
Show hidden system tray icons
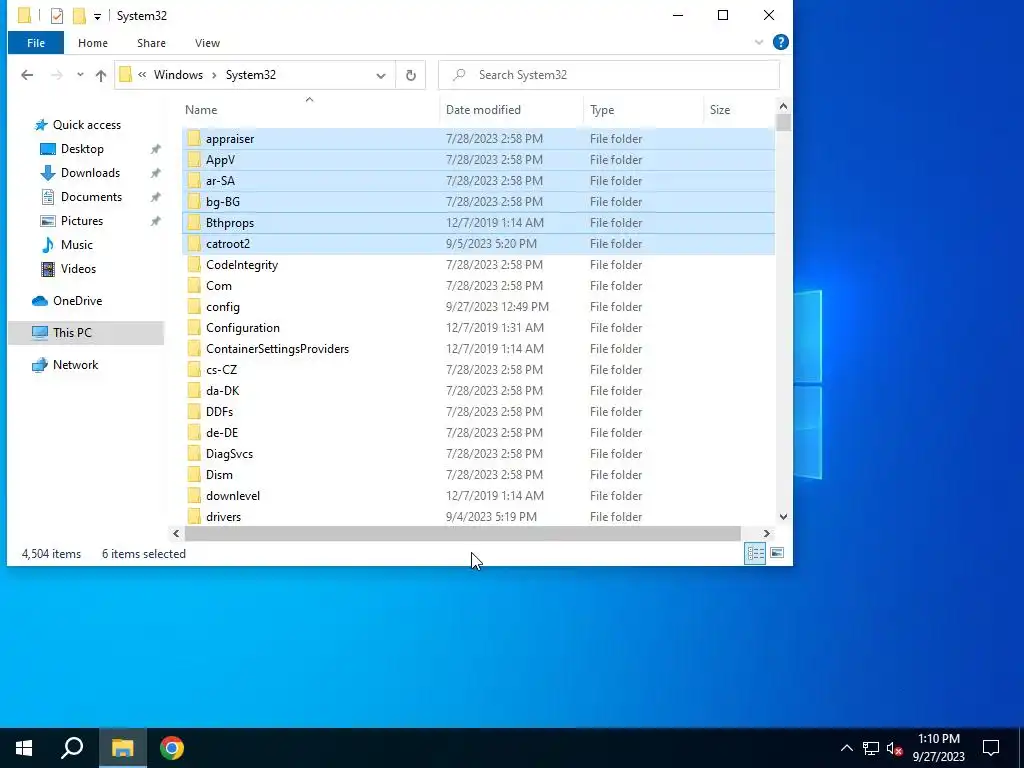(x=846, y=748)
